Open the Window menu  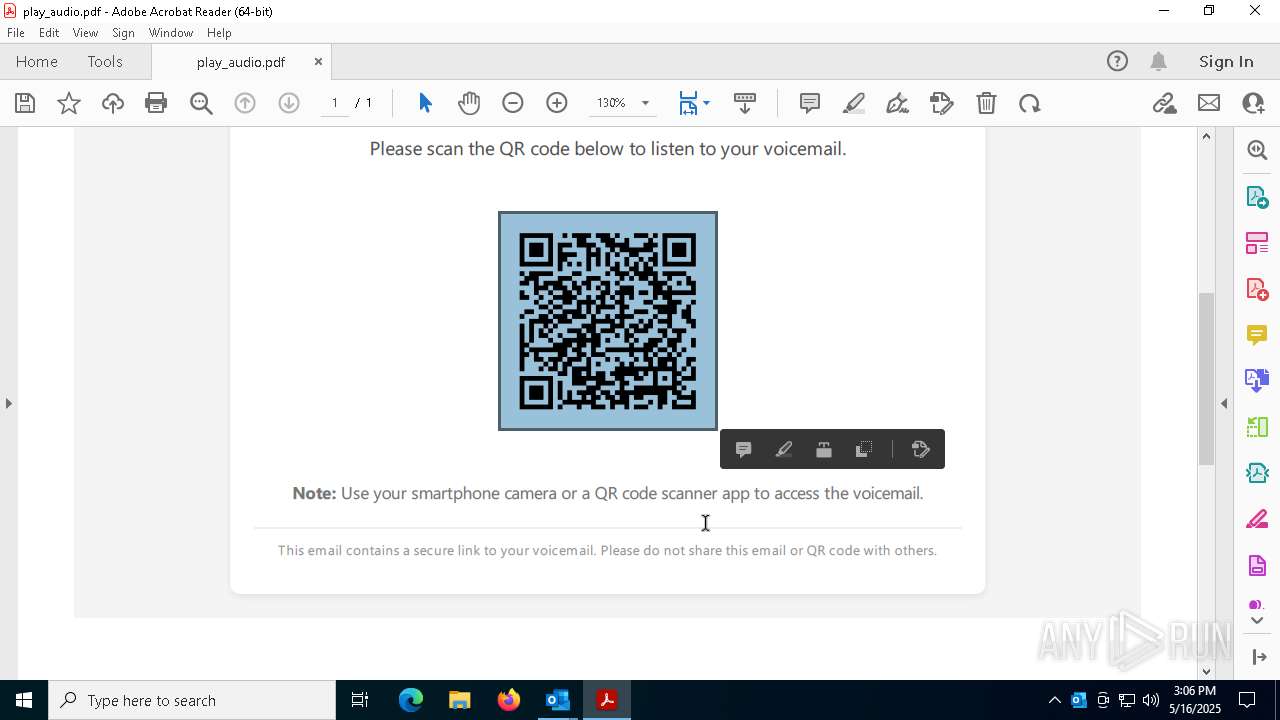171,33
